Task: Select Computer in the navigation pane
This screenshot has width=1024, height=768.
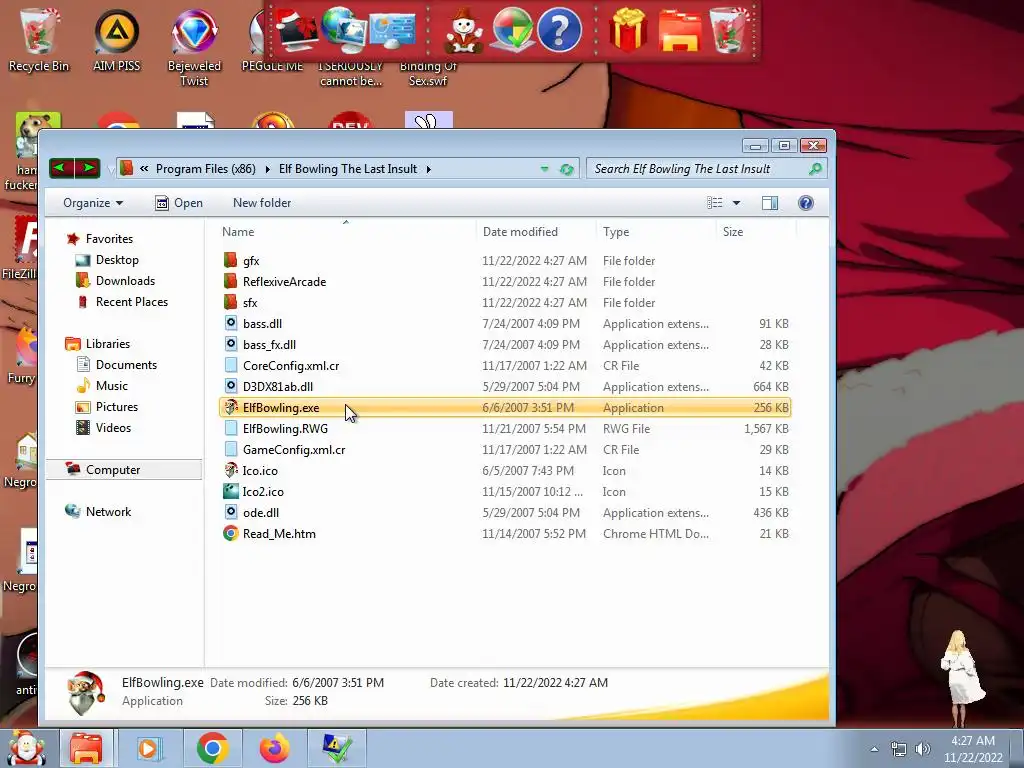Action: (x=124, y=470)
